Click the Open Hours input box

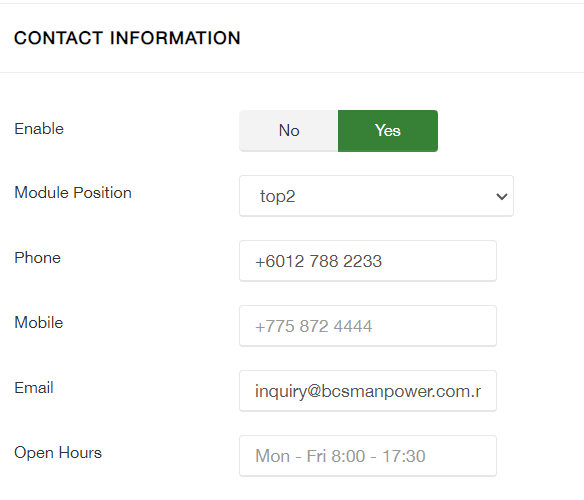click(368, 456)
